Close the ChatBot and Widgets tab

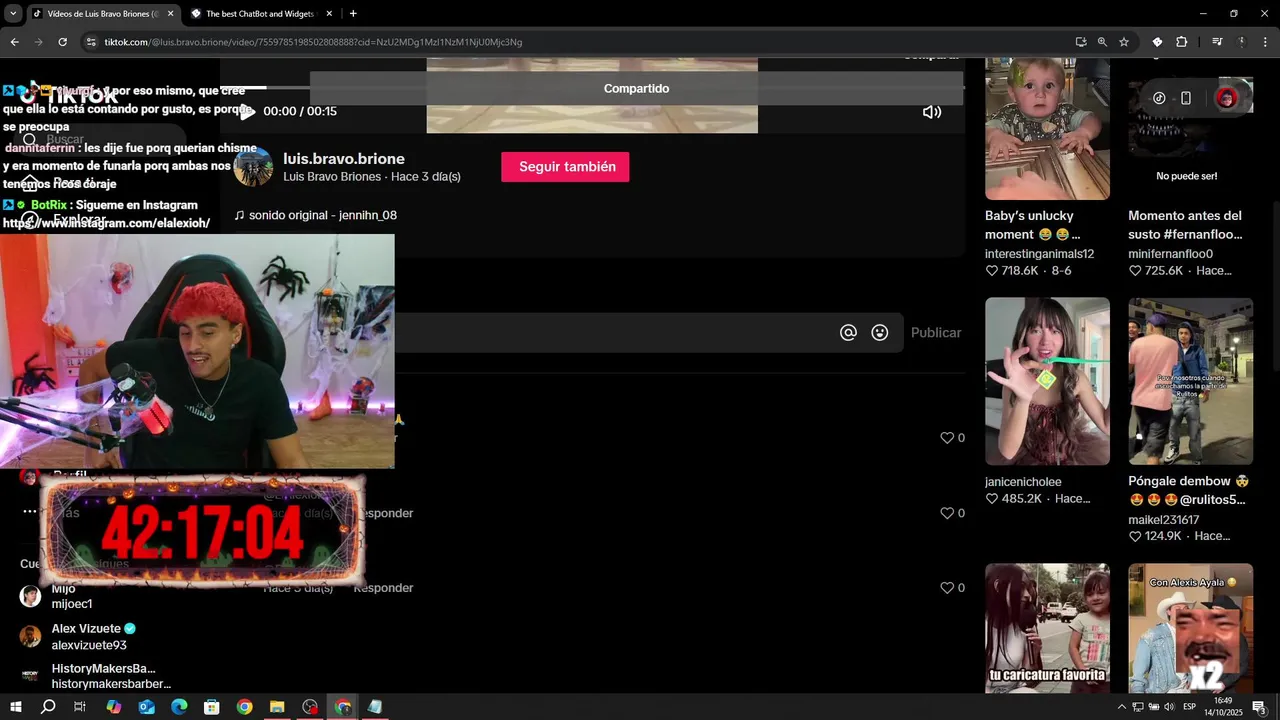click(x=329, y=14)
